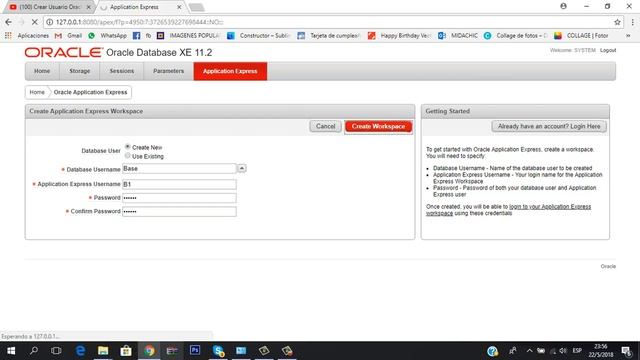Click Home breadcrumb link
The image size is (640, 360).
[37, 92]
